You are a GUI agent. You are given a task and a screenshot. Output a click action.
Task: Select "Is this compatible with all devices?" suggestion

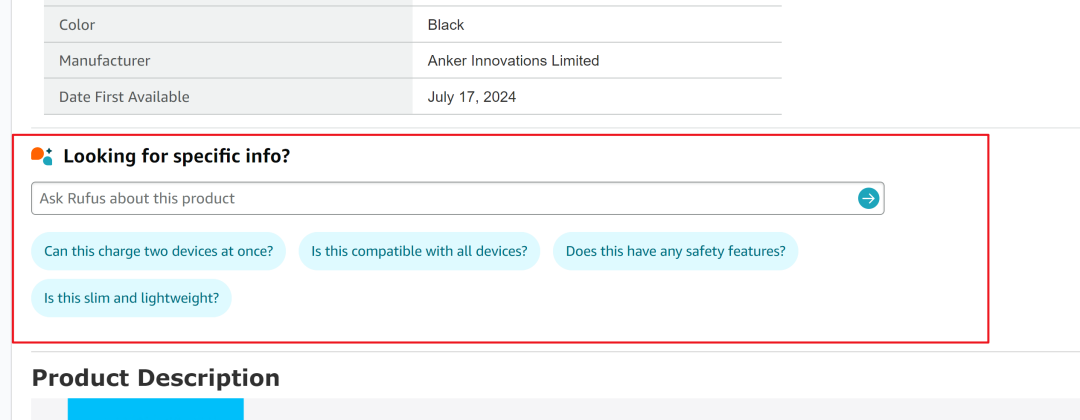pos(419,251)
